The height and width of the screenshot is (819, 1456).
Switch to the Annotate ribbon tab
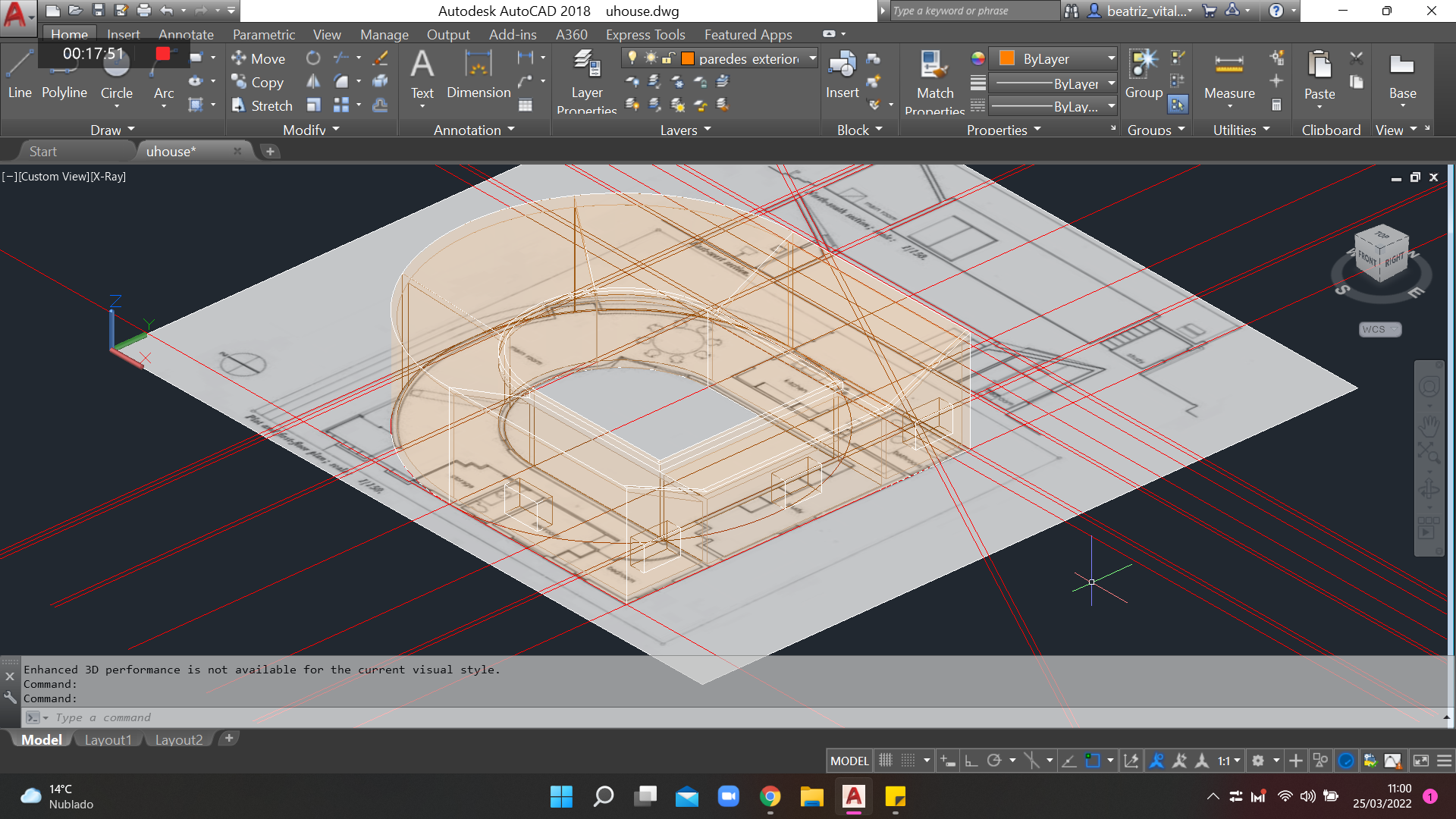[x=185, y=34]
